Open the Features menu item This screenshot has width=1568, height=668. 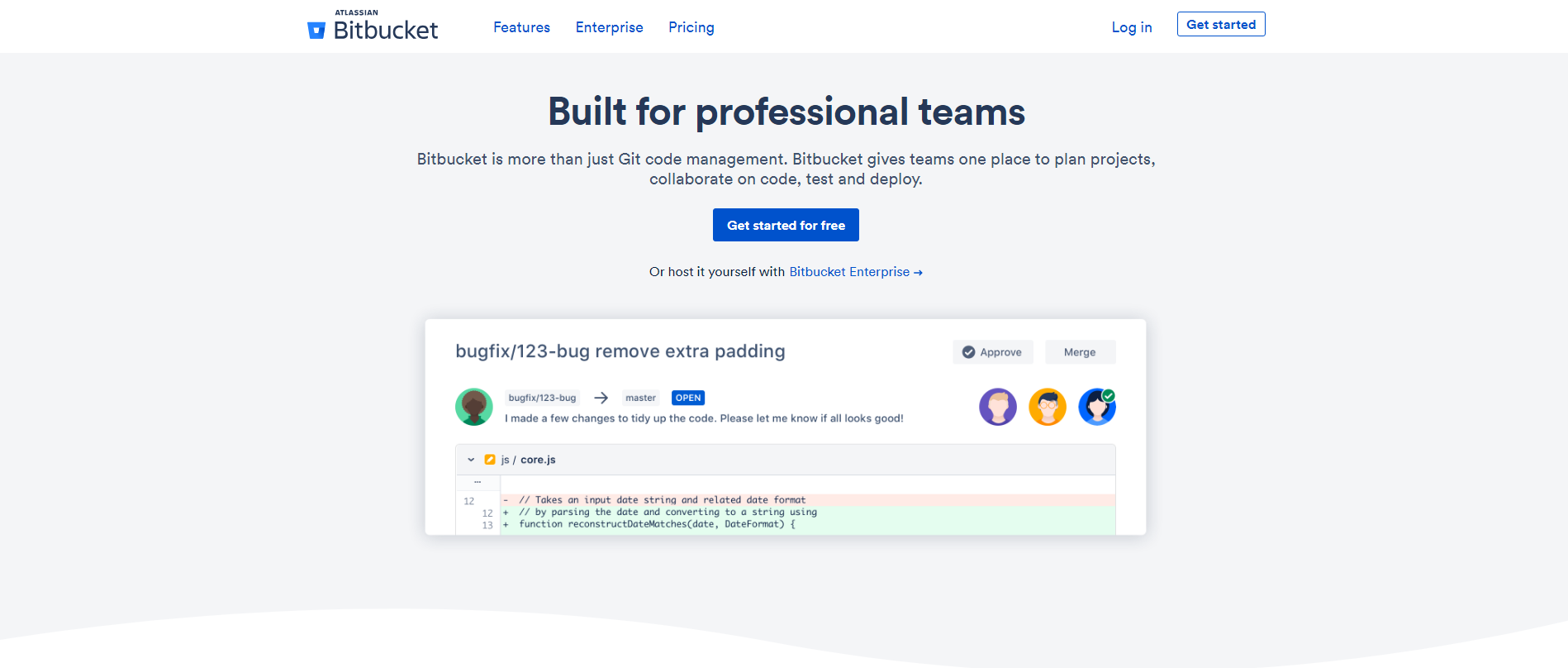(x=521, y=27)
